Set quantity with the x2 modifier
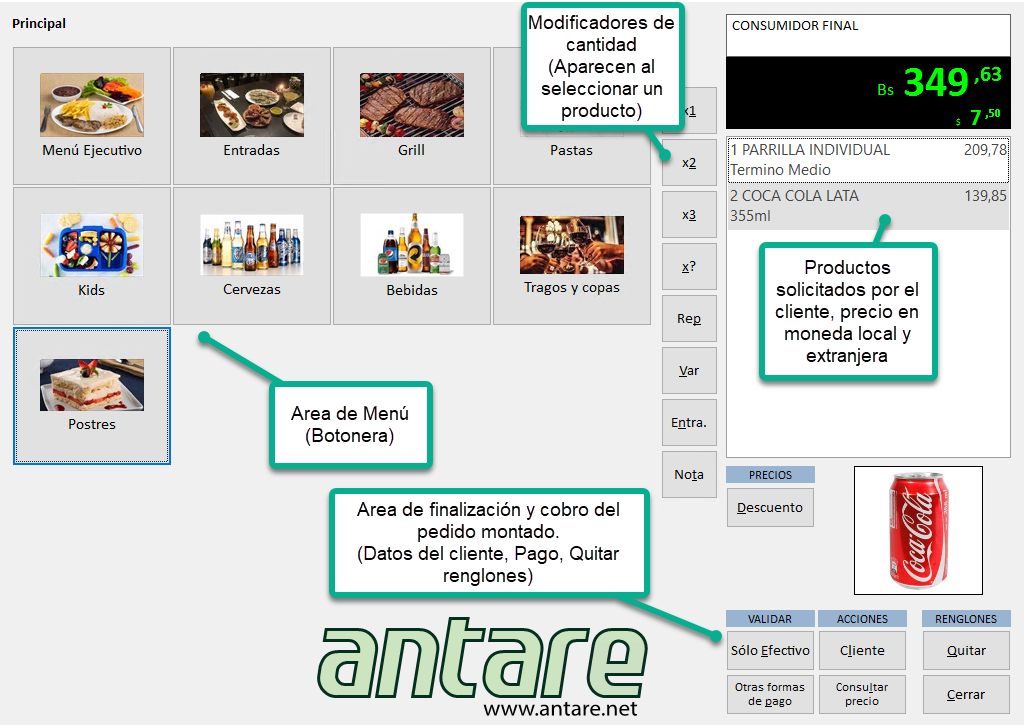1024x725 pixels. (x=689, y=163)
